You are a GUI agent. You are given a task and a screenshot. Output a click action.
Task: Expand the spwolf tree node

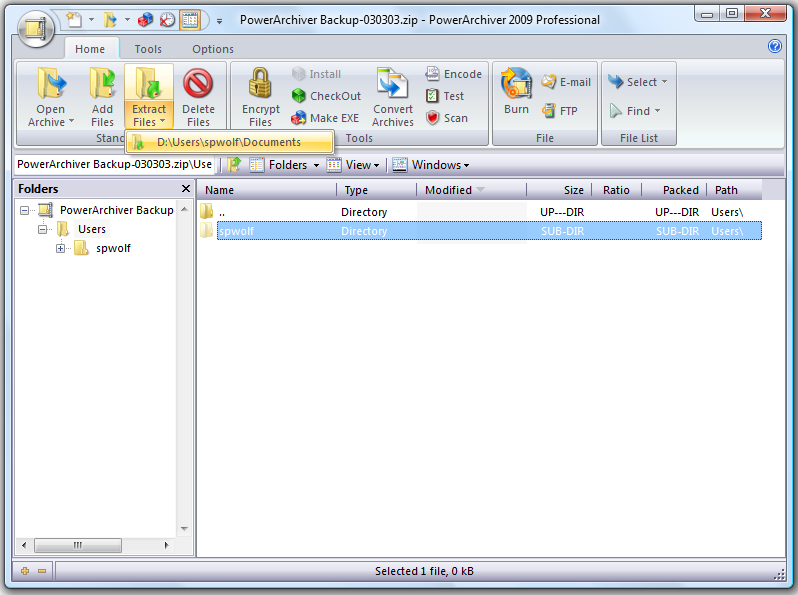coord(61,248)
